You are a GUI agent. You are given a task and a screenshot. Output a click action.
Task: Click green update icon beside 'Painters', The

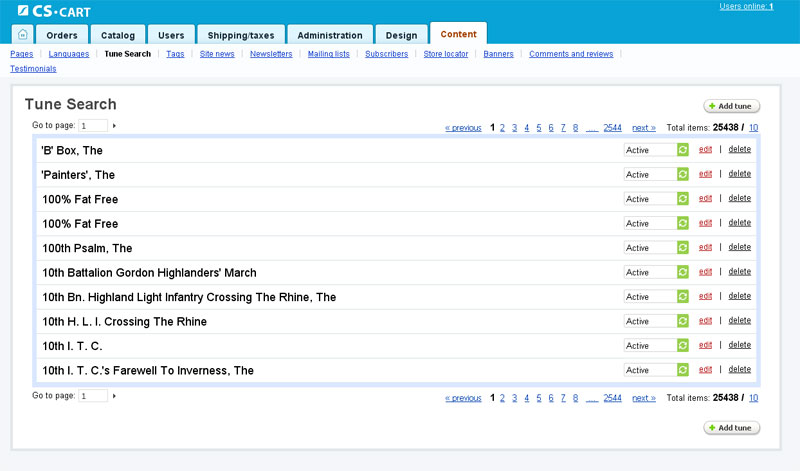(x=683, y=174)
